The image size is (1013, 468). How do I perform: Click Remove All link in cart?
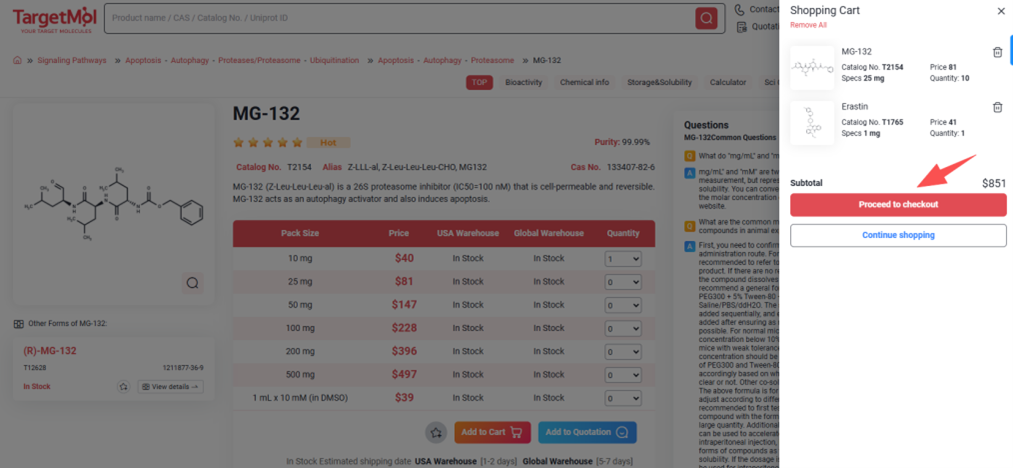tap(808, 25)
